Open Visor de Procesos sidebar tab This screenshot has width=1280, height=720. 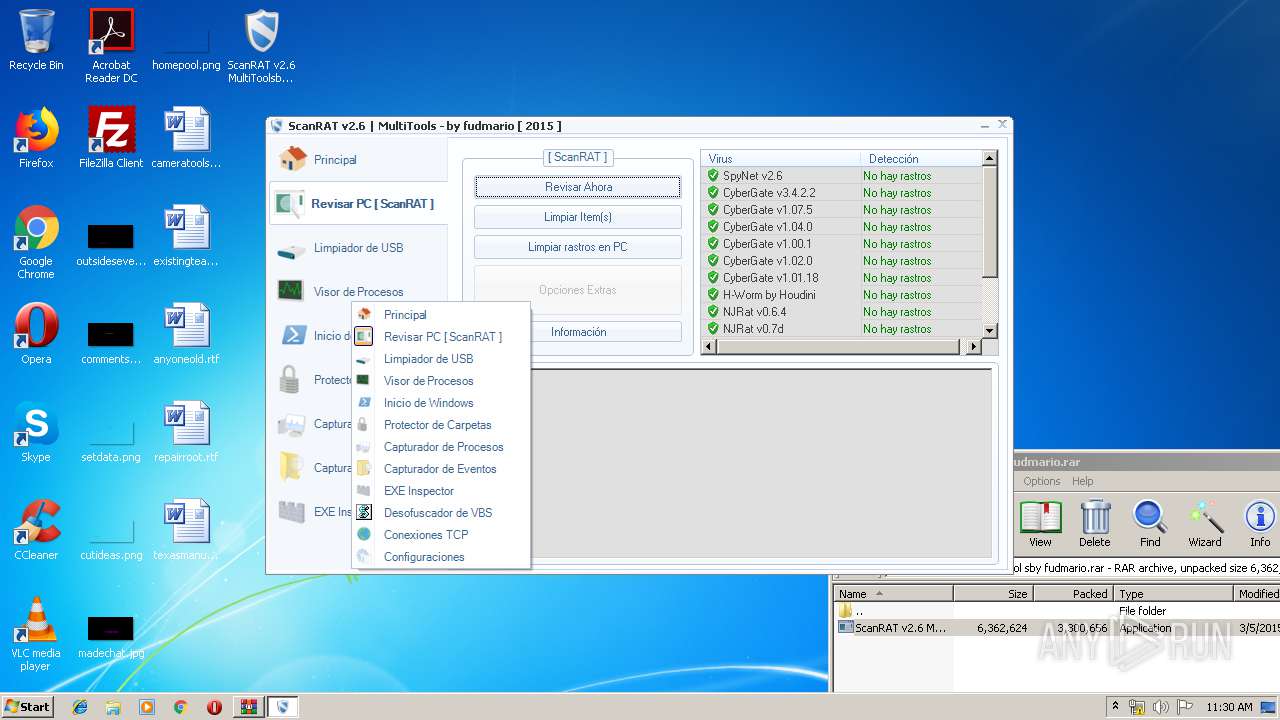(358, 292)
